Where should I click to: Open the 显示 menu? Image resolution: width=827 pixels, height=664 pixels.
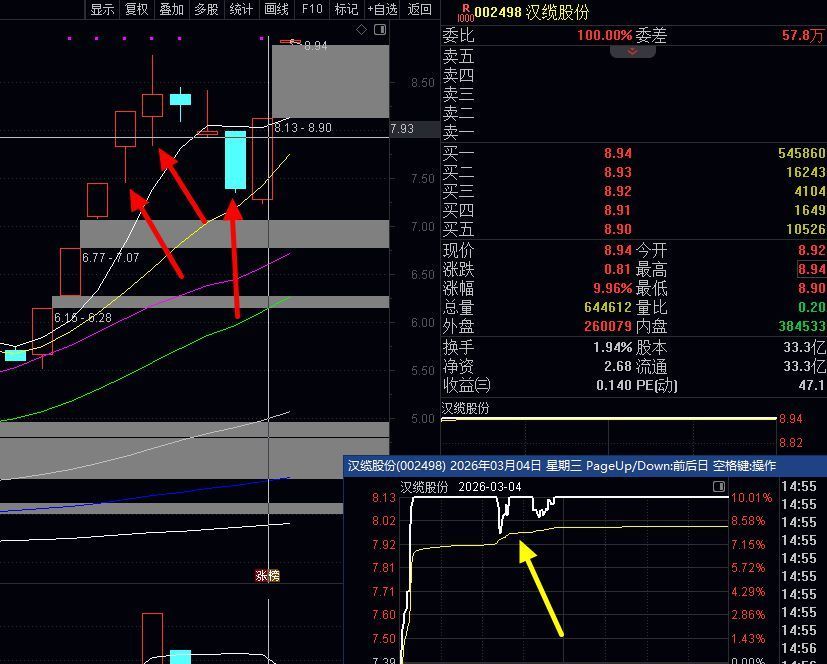coord(102,10)
